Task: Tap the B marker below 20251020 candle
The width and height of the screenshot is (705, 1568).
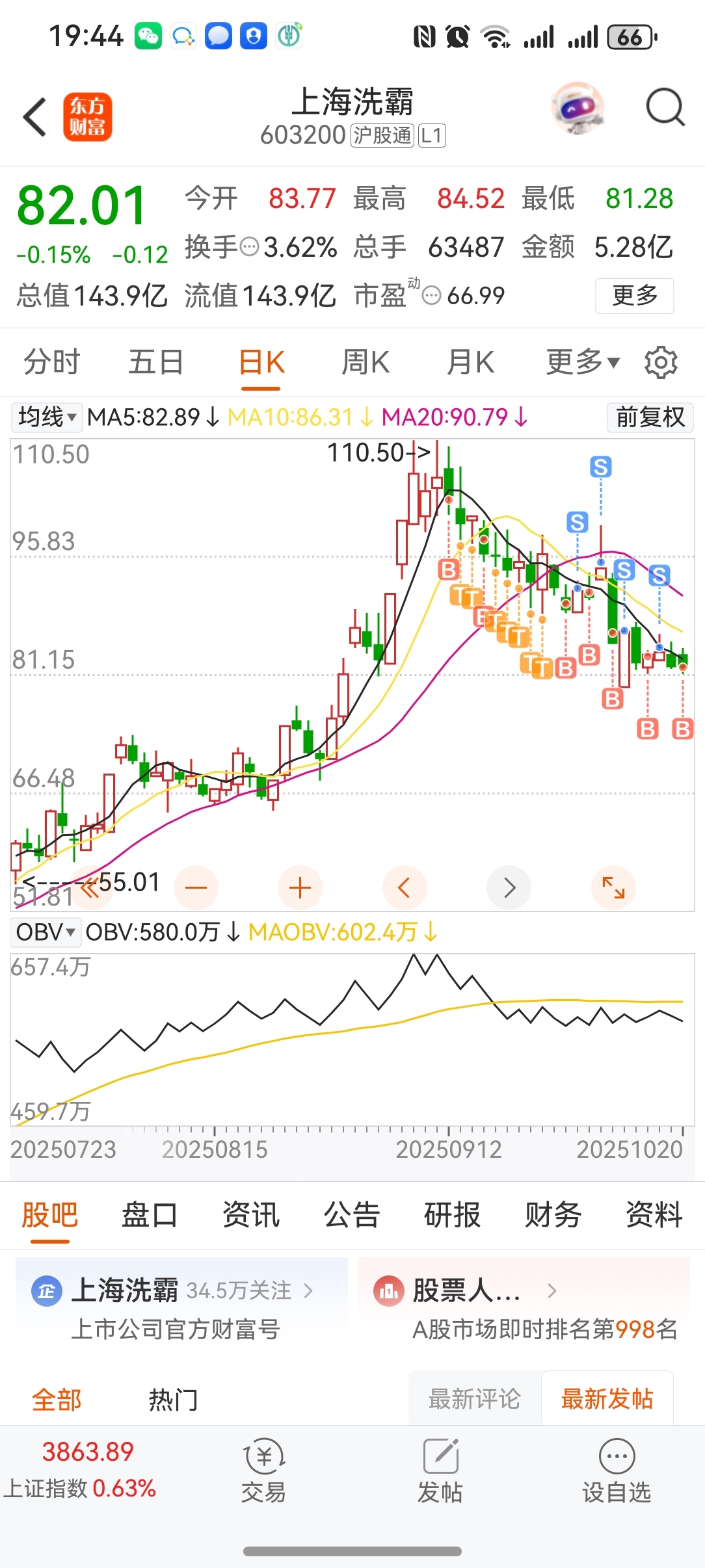Action: tap(682, 729)
